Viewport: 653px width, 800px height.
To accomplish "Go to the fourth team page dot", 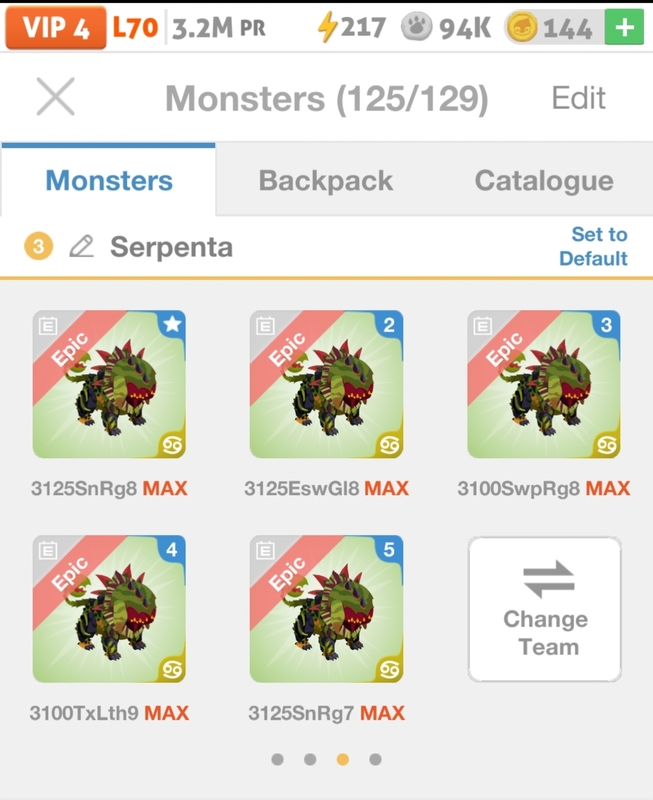I will click(x=375, y=759).
